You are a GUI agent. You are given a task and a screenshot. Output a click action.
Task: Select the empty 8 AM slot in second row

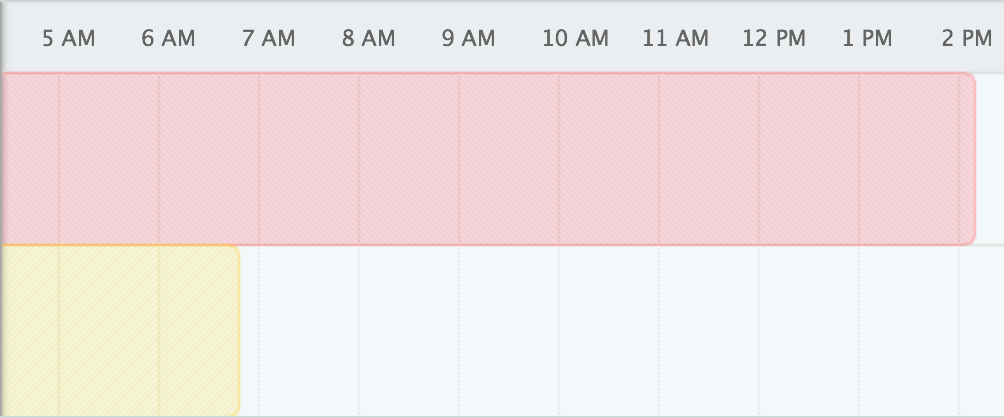pos(409,330)
